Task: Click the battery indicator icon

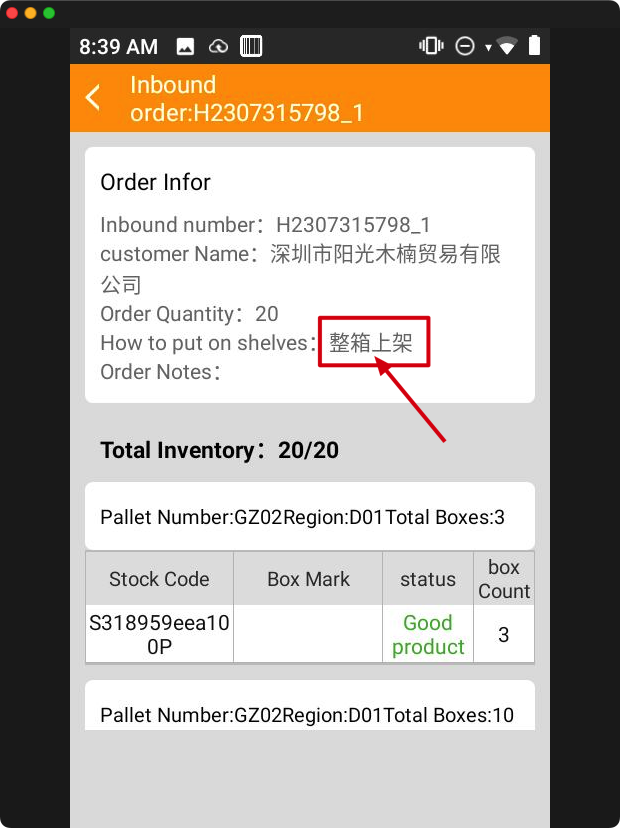Action: click(x=534, y=45)
